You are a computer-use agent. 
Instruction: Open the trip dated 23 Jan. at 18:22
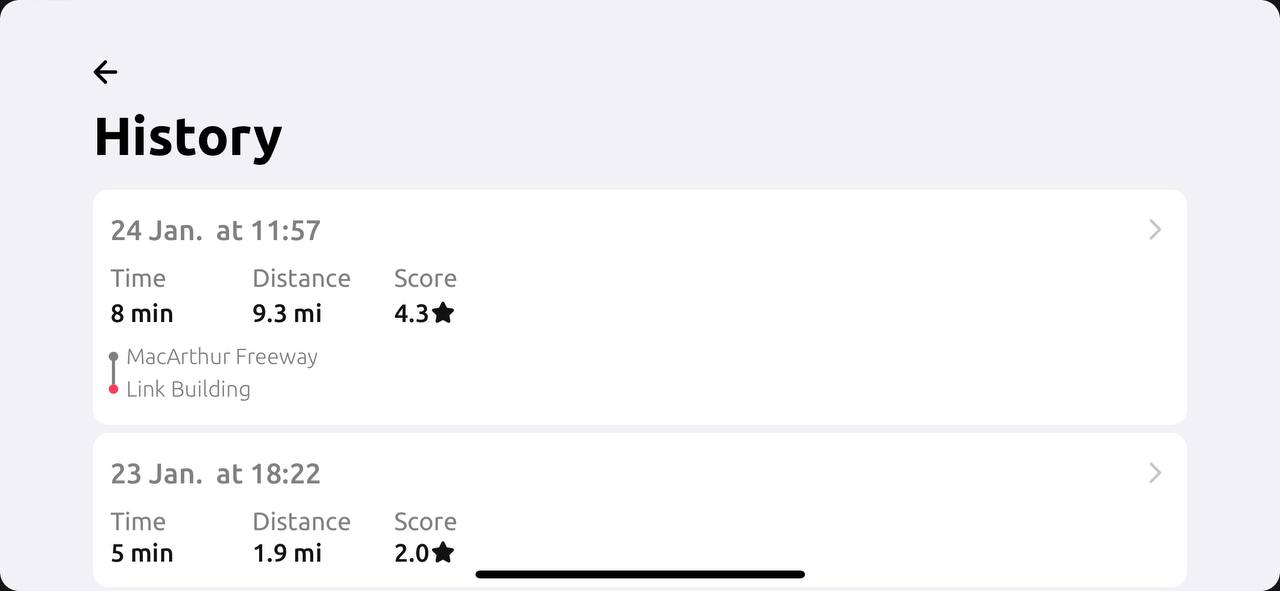point(215,473)
